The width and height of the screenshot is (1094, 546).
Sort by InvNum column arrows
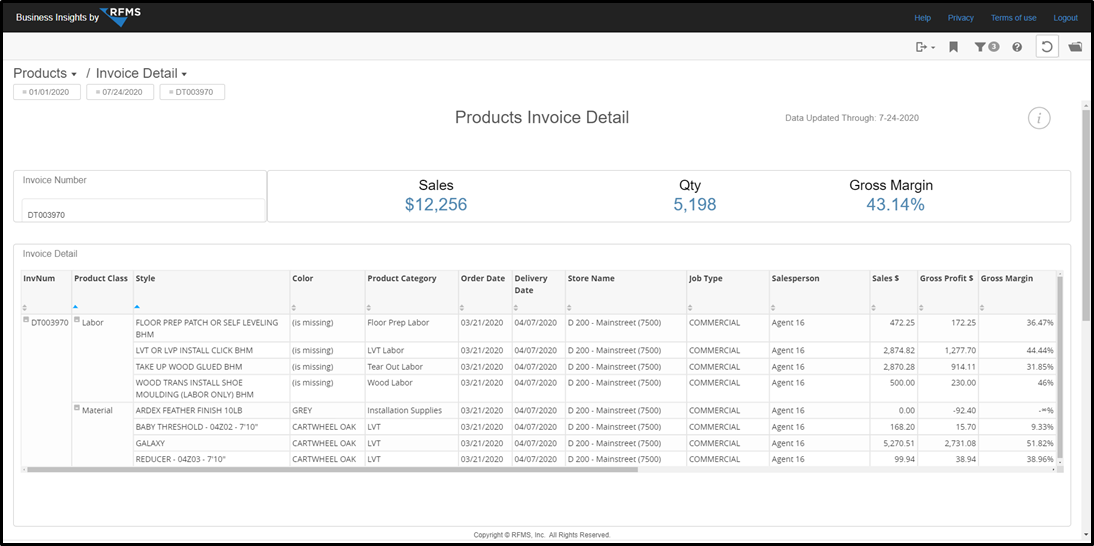[26, 307]
